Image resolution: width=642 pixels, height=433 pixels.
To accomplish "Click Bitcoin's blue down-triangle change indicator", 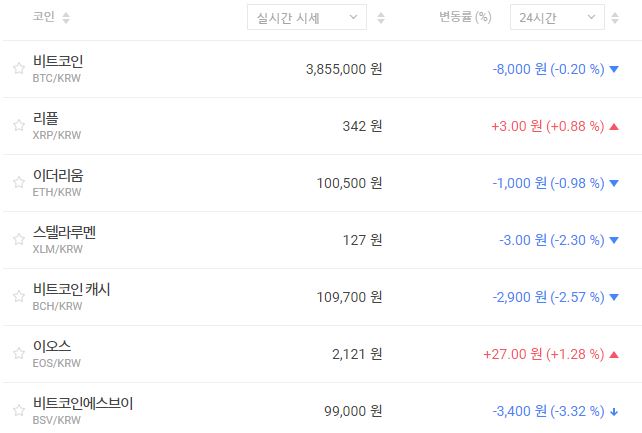I will point(614,69).
